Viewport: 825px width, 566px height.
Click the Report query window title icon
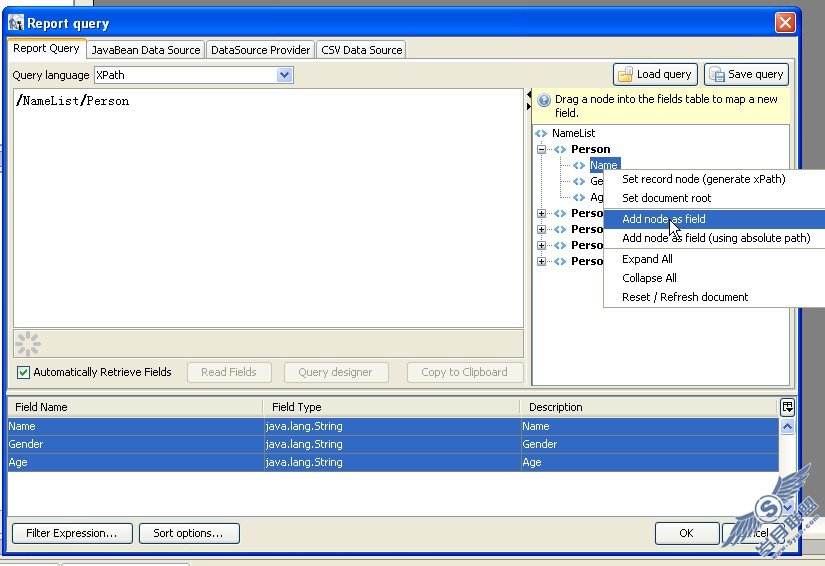click(x=16, y=23)
